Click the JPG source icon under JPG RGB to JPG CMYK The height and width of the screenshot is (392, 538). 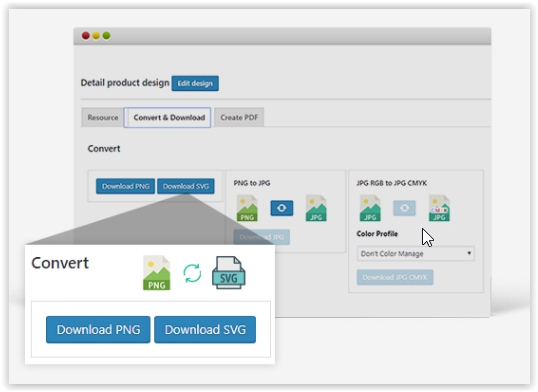click(x=370, y=208)
